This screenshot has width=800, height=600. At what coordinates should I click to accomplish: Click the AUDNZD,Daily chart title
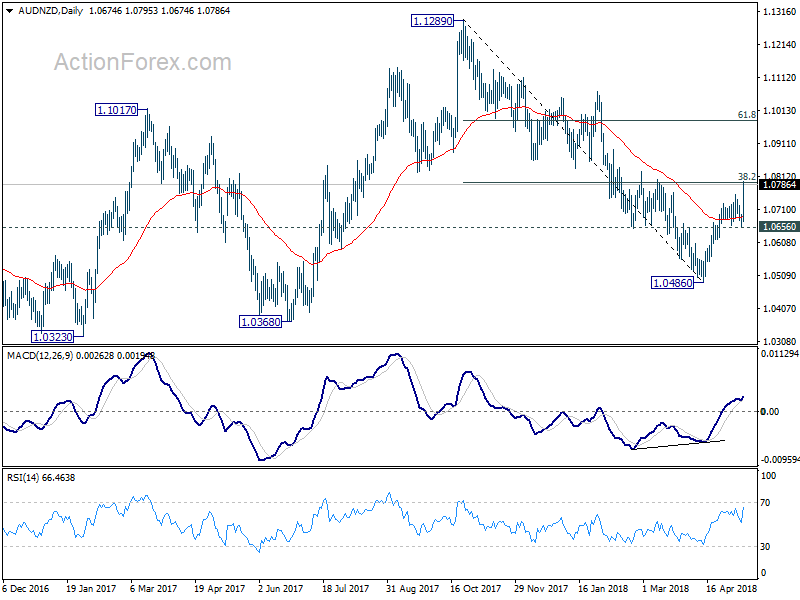click(x=51, y=11)
